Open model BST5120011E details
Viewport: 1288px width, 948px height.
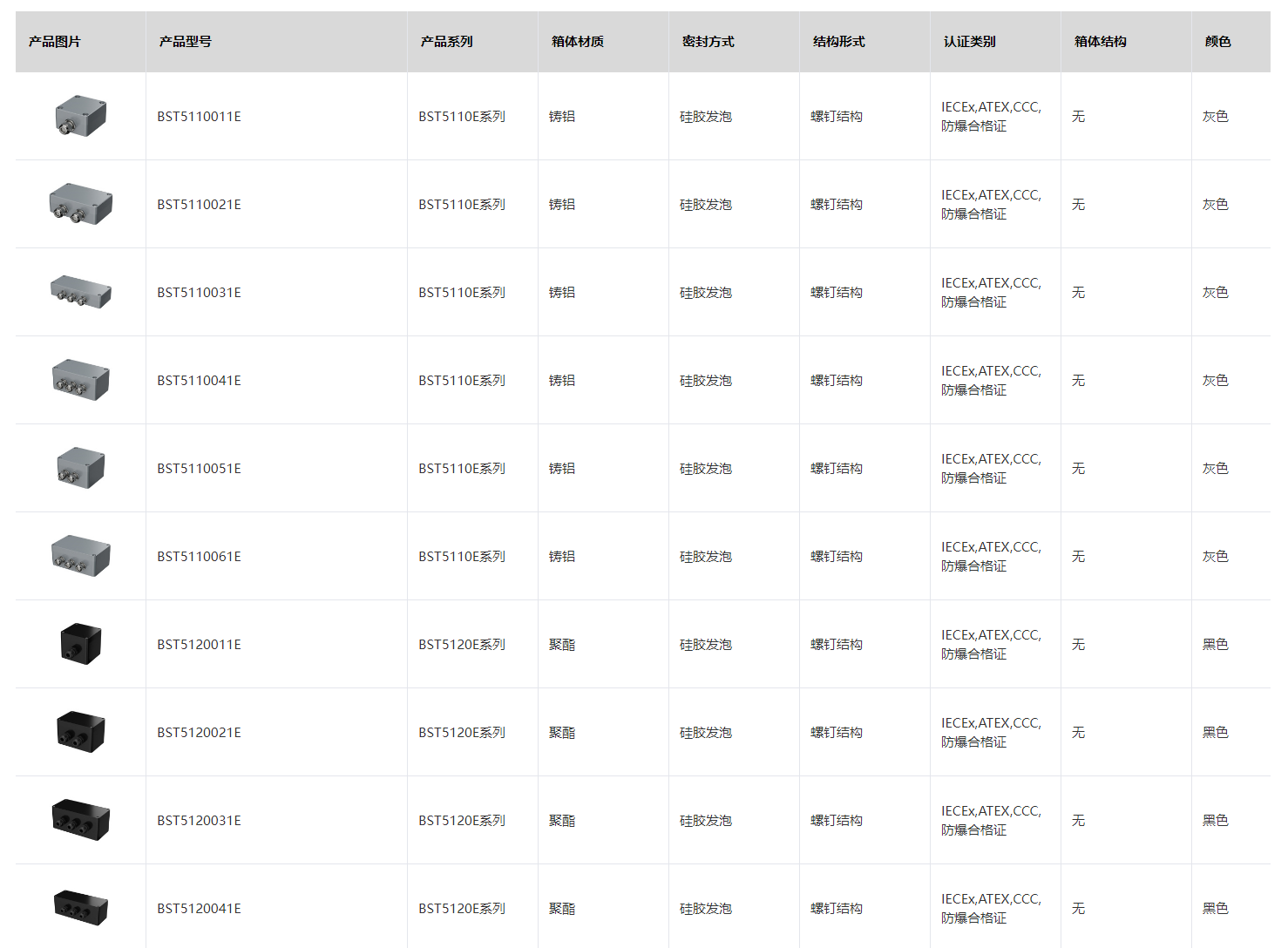click(199, 645)
